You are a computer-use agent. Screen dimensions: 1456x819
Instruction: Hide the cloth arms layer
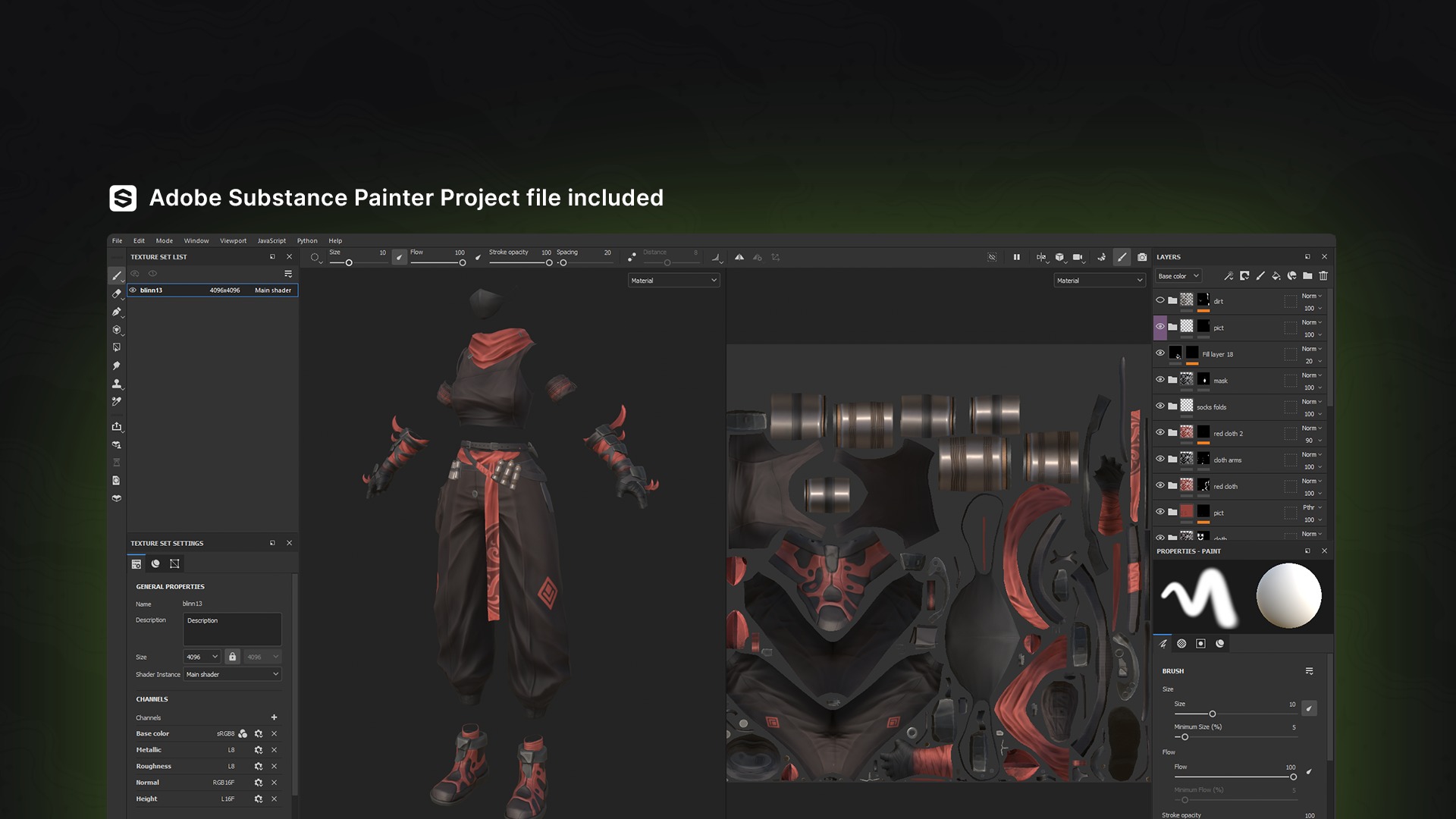pyautogui.click(x=1160, y=459)
